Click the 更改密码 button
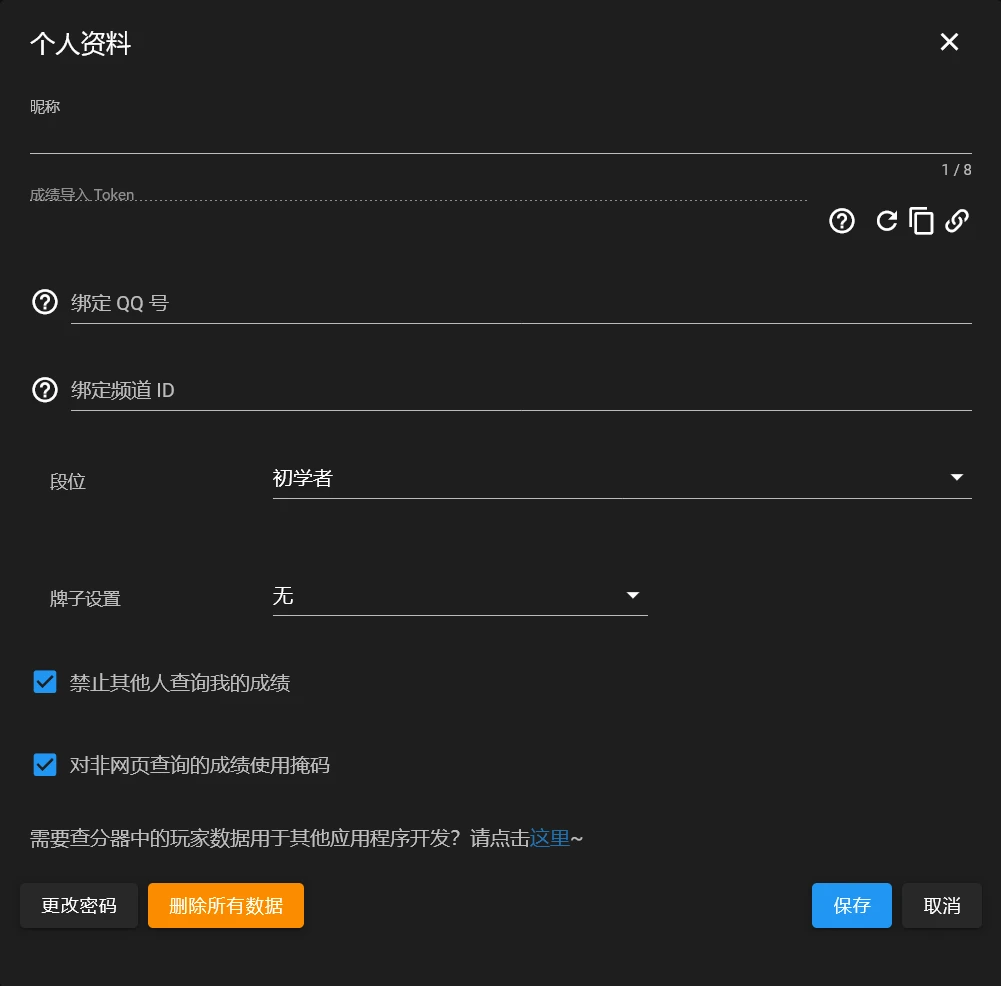The height and width of the screenshot is (986, 1001). (79, 905)
